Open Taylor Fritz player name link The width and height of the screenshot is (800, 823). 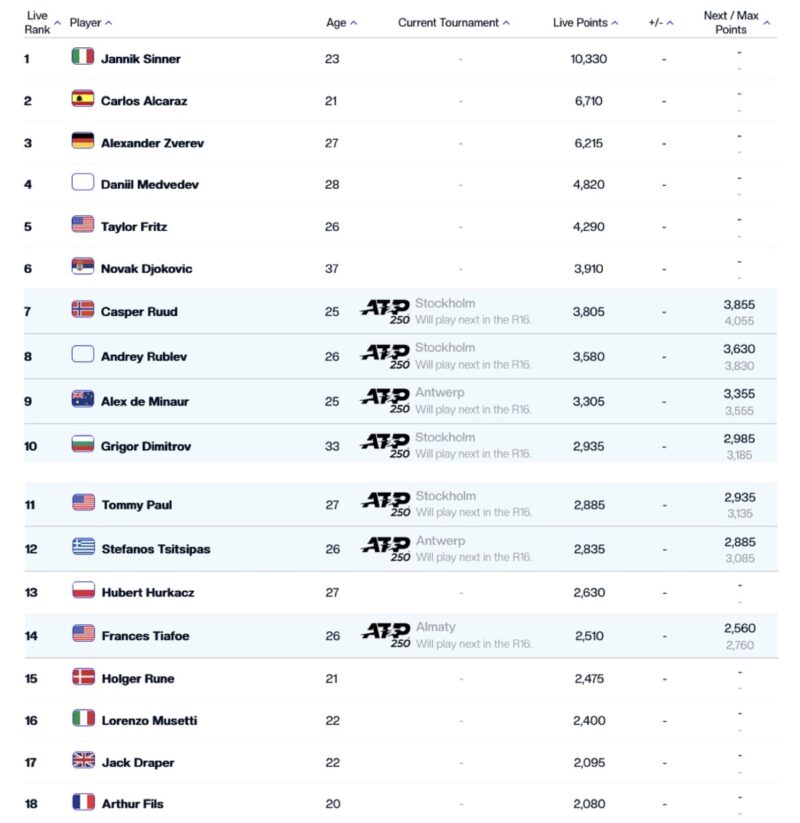click(x=134, y=227)
